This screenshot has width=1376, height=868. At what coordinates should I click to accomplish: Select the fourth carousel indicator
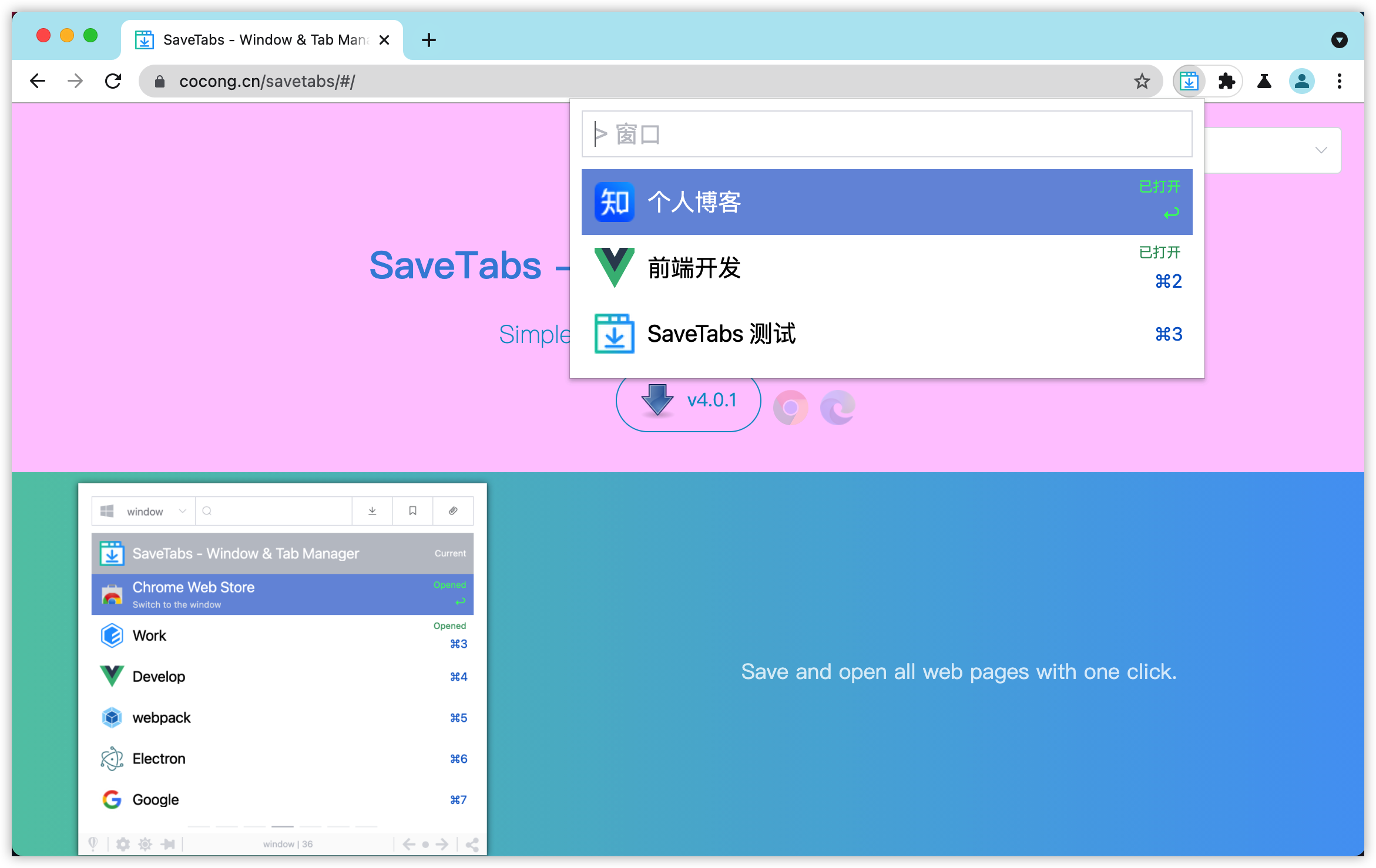point(283,826)
